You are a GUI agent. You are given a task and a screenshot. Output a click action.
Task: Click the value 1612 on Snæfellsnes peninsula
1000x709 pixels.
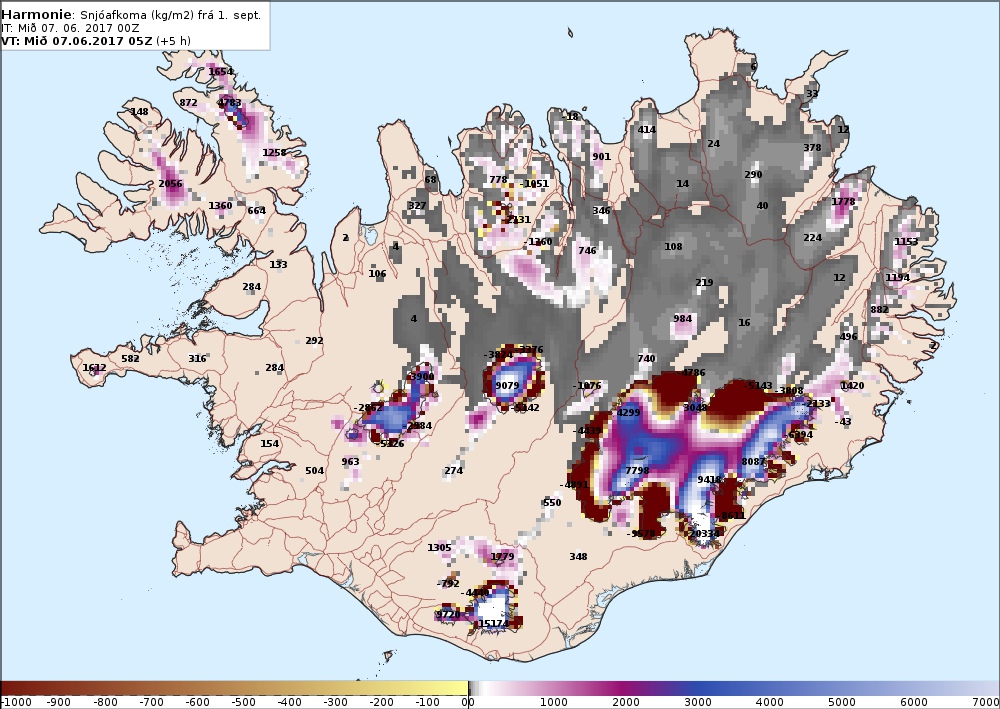coord(94,368)
